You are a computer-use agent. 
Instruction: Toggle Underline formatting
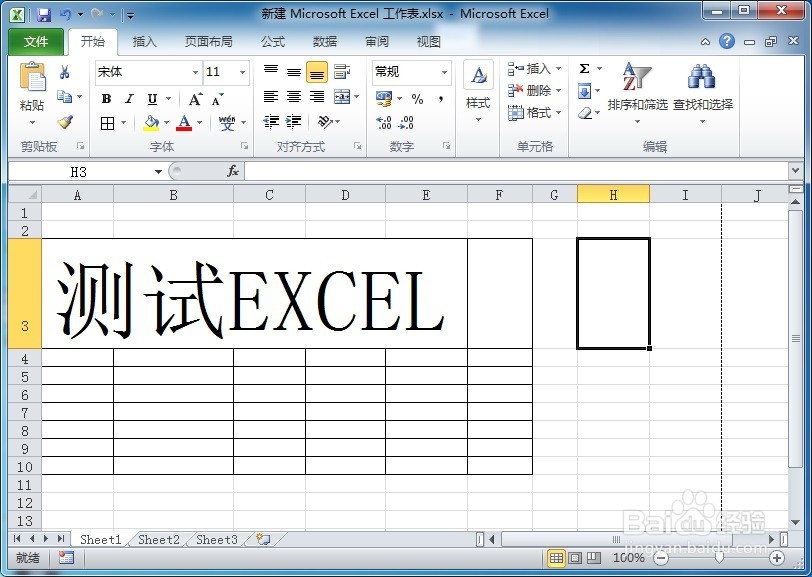pos(152,98)
